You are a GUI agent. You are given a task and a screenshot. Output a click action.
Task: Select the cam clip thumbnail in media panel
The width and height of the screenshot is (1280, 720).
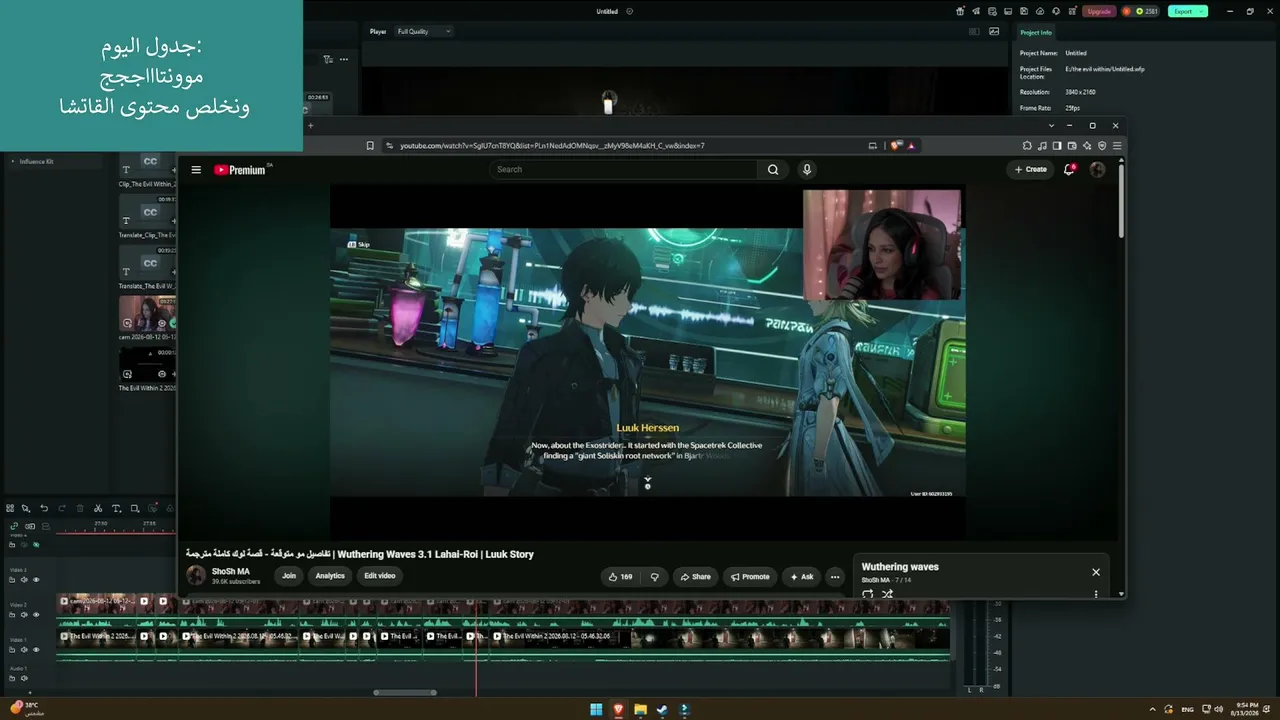[x=147, y=313]
